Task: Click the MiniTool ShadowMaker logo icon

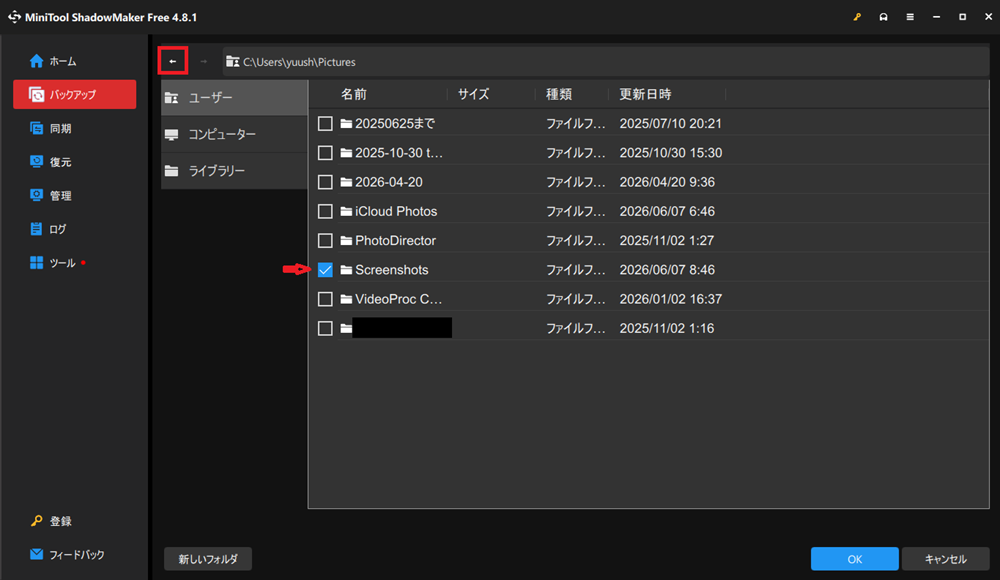Action: point(14,17)
